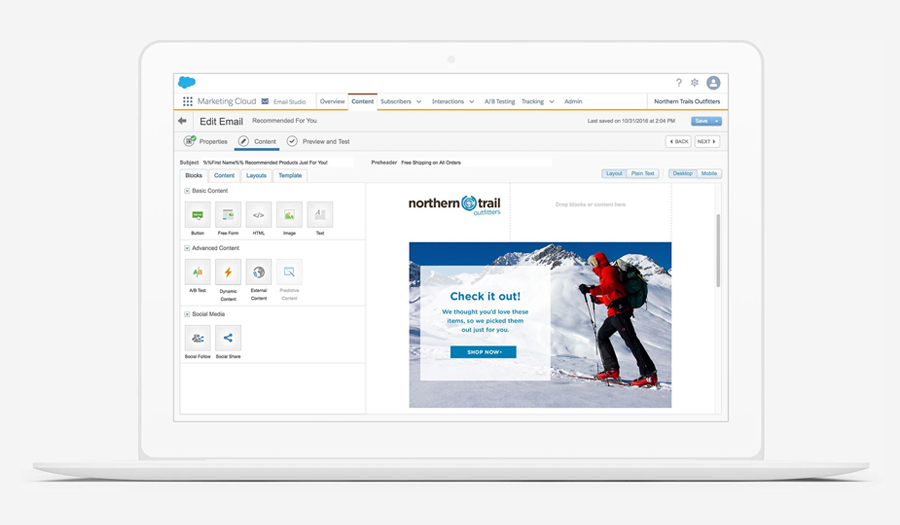Click the email canvas vertical scrollbar
900x525 pixels.
point(718,250)
